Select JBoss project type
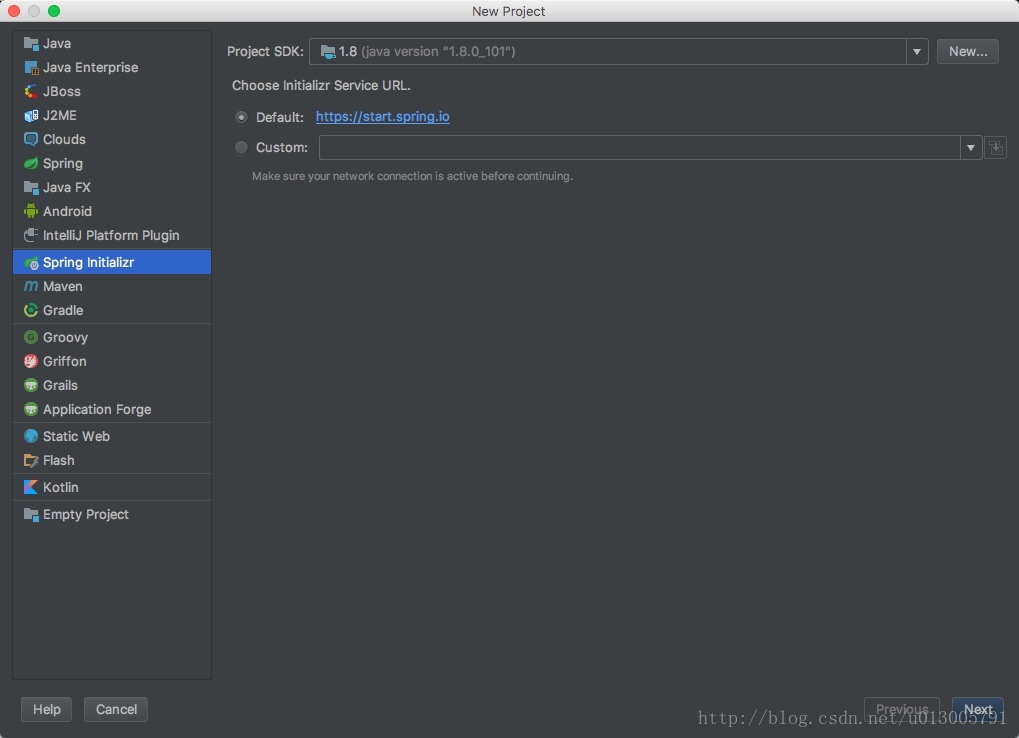The height and width of the screenshot is (738, 1019). pos(112,92)
